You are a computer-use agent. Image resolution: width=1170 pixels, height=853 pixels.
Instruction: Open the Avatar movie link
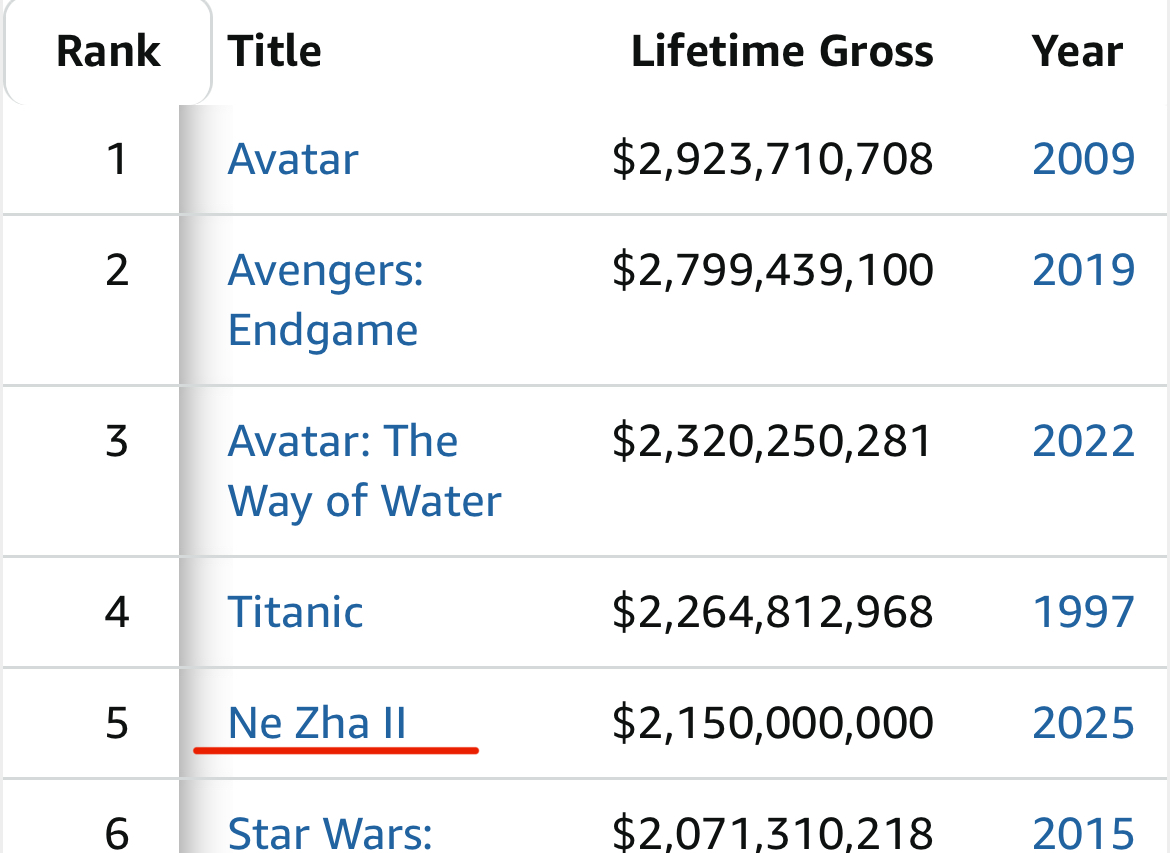point(293,160)
